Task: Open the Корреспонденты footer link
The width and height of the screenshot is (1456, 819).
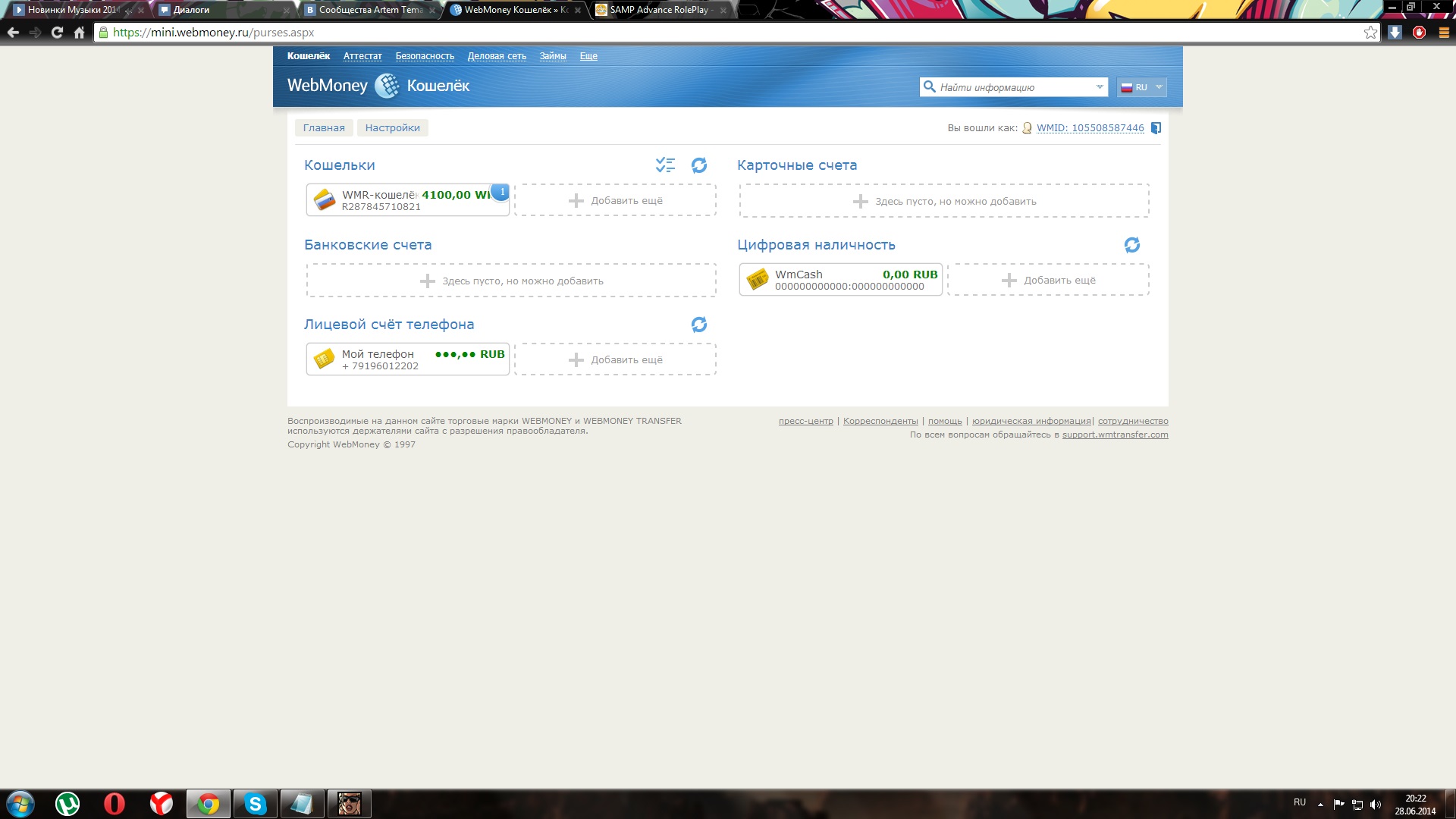Action: click(880, 421)
